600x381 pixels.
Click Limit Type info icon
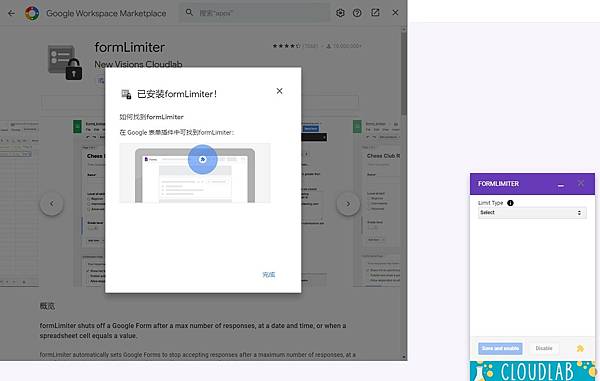[x=510, y=203]
